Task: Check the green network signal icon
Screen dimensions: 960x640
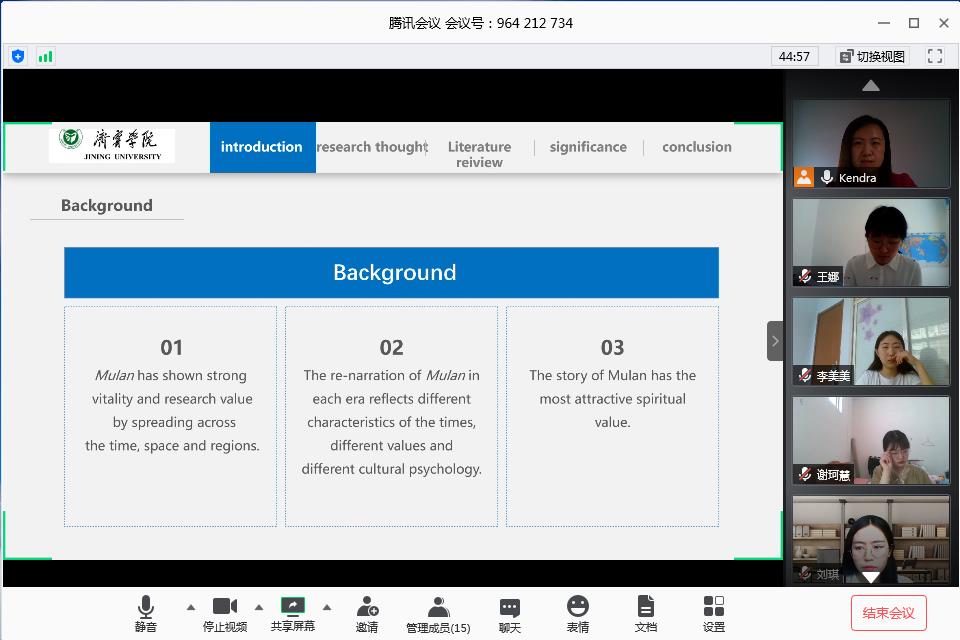Action: [x=45, y=56]
